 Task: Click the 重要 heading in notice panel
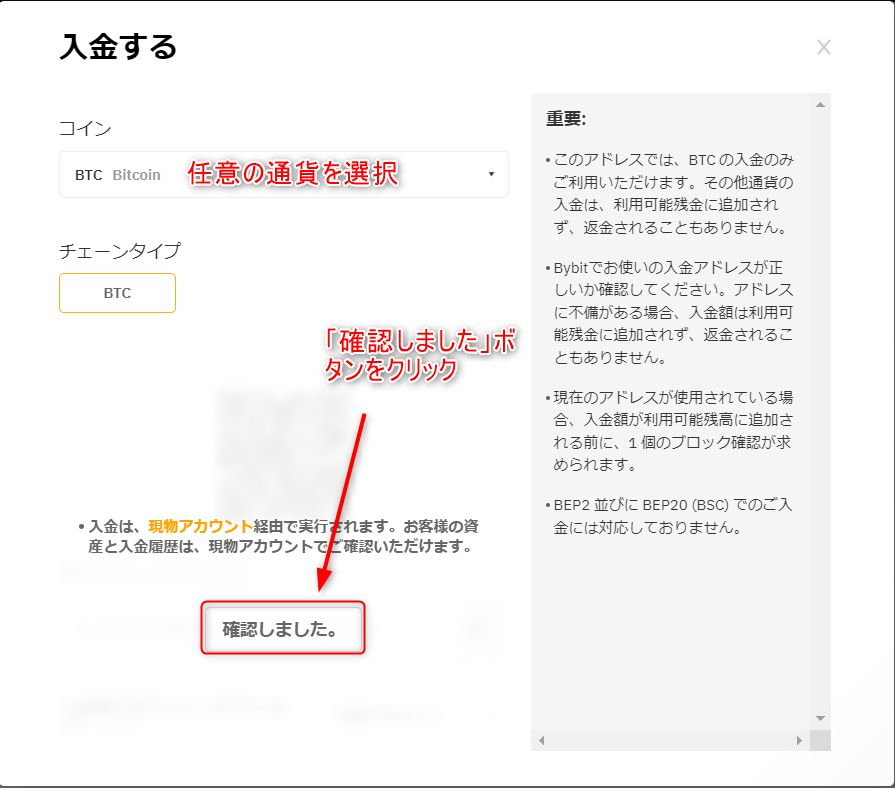coord(566,118)
